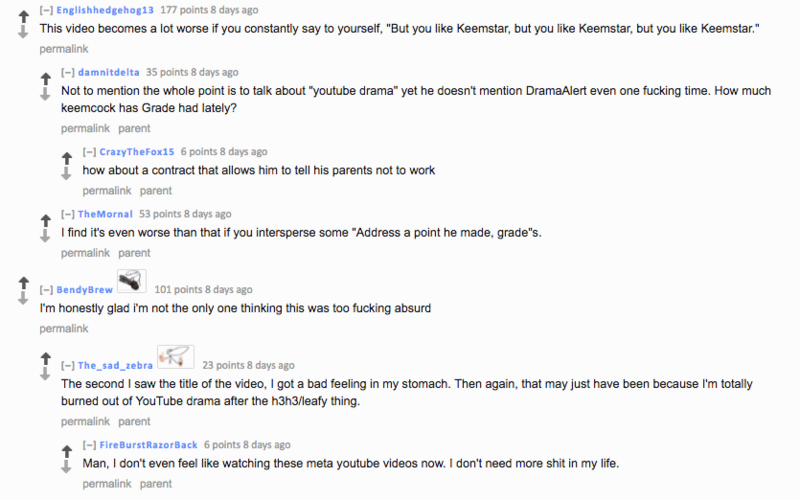Downvote FireBurstRazorBack's comment

tap(67, 465)
